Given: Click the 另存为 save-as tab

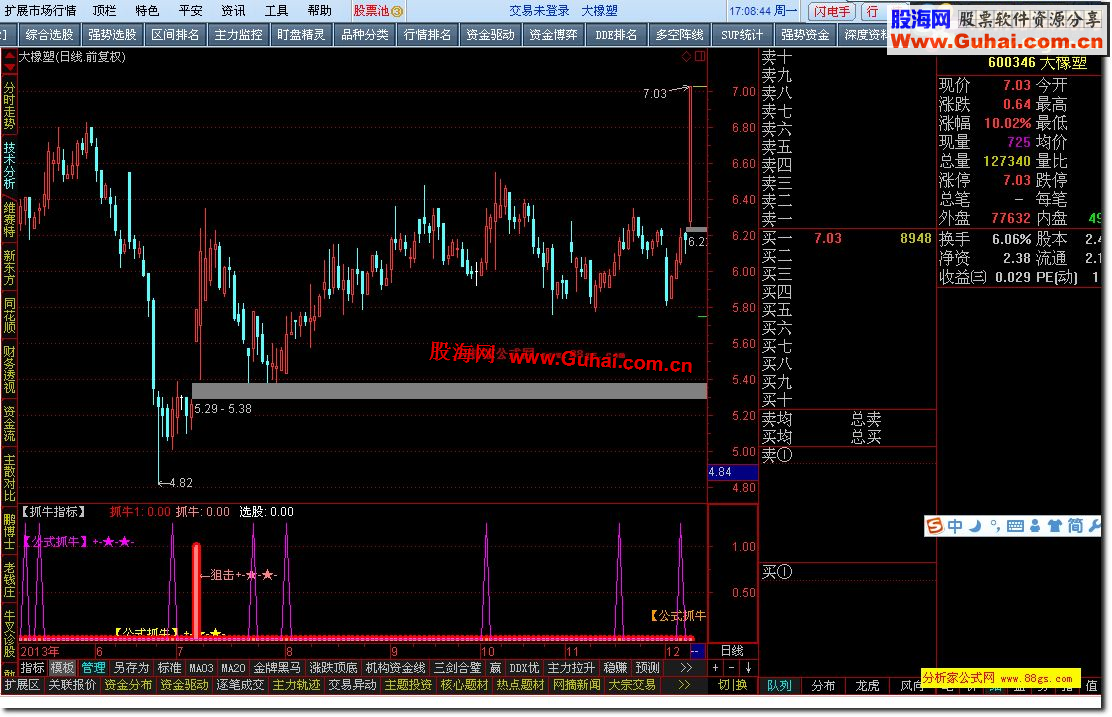Looking at the screenshot, I should pos(132,667).
